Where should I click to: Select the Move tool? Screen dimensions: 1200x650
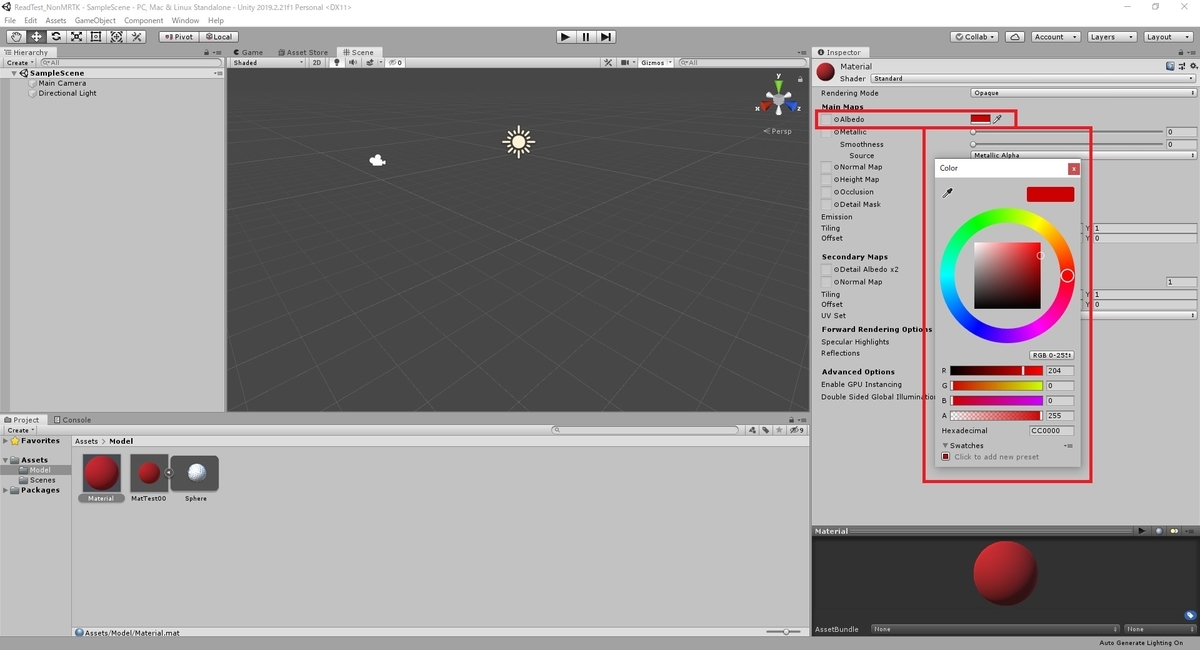[36, 37]
